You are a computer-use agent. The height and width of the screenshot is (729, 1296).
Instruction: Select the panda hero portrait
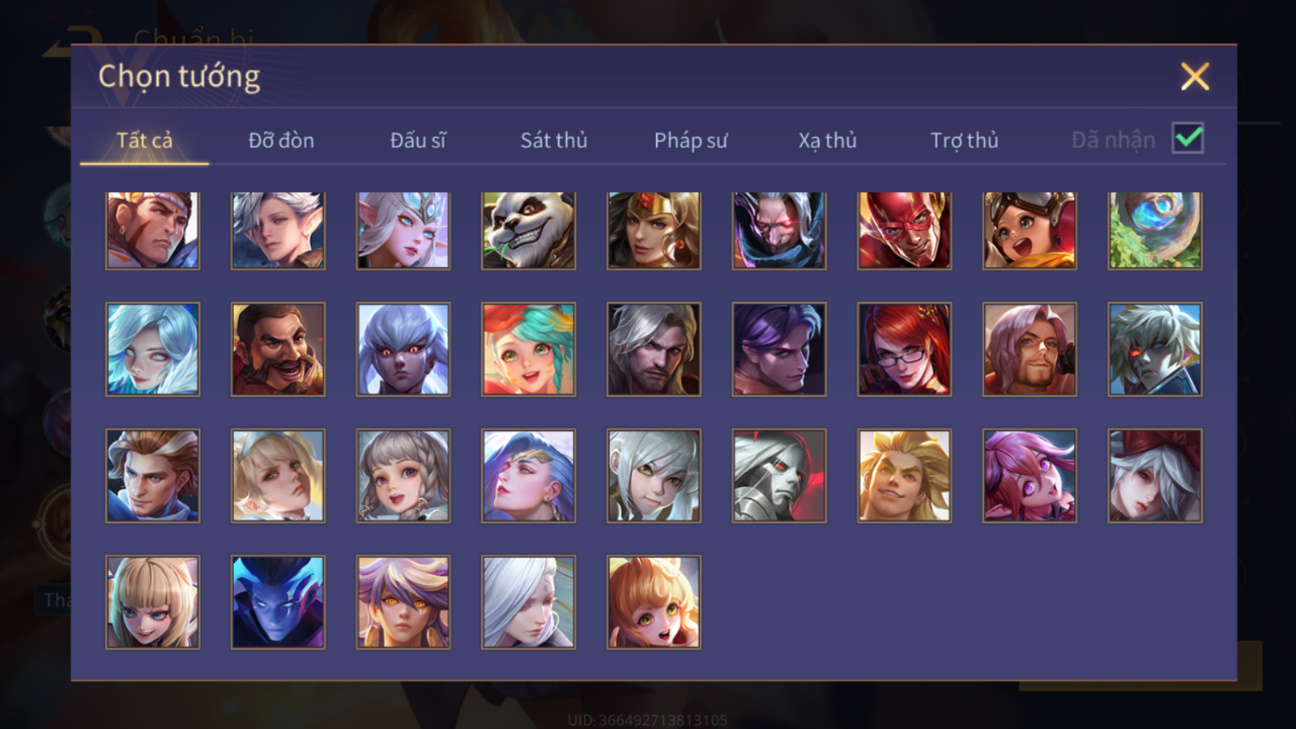[528, 231]
